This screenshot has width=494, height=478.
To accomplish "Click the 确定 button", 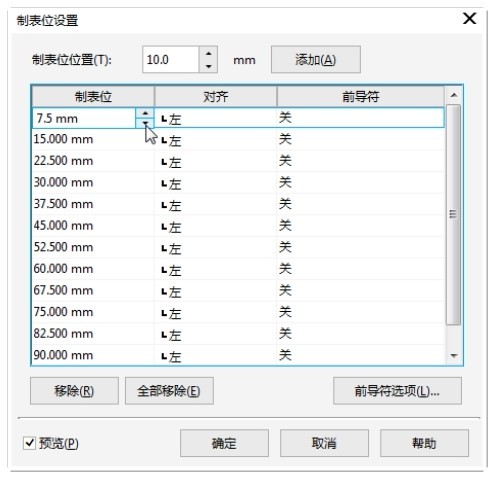I will tap(224, 443).
